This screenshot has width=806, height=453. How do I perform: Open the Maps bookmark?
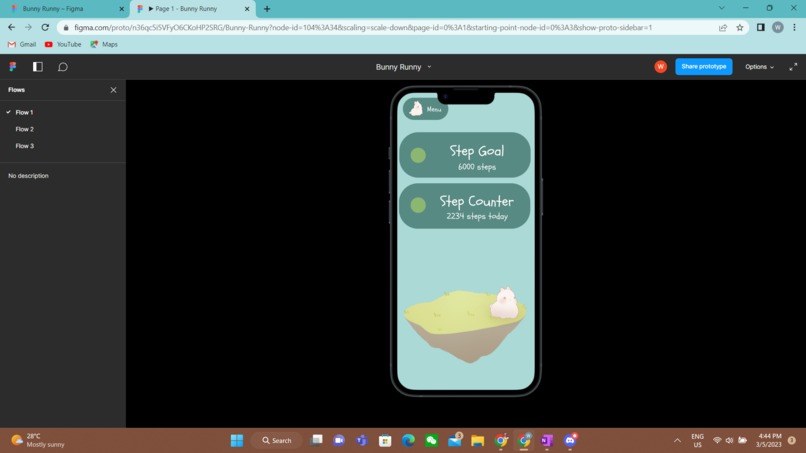[x=104, y=45]
